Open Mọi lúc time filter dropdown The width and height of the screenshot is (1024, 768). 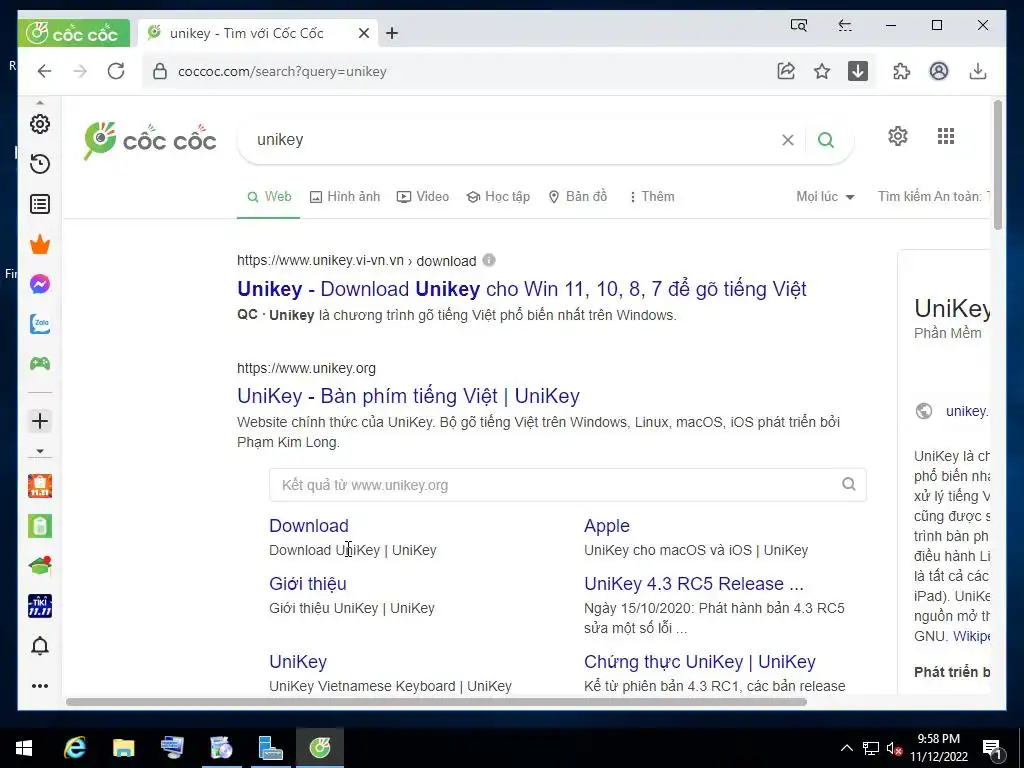tap(825, 197)
